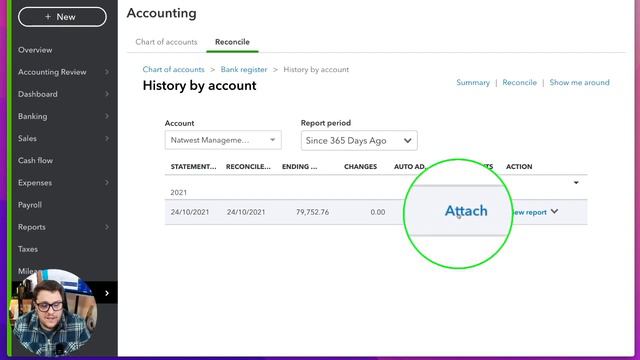Open Report period dropdown Since 365 Days Ago

point(359,140)
